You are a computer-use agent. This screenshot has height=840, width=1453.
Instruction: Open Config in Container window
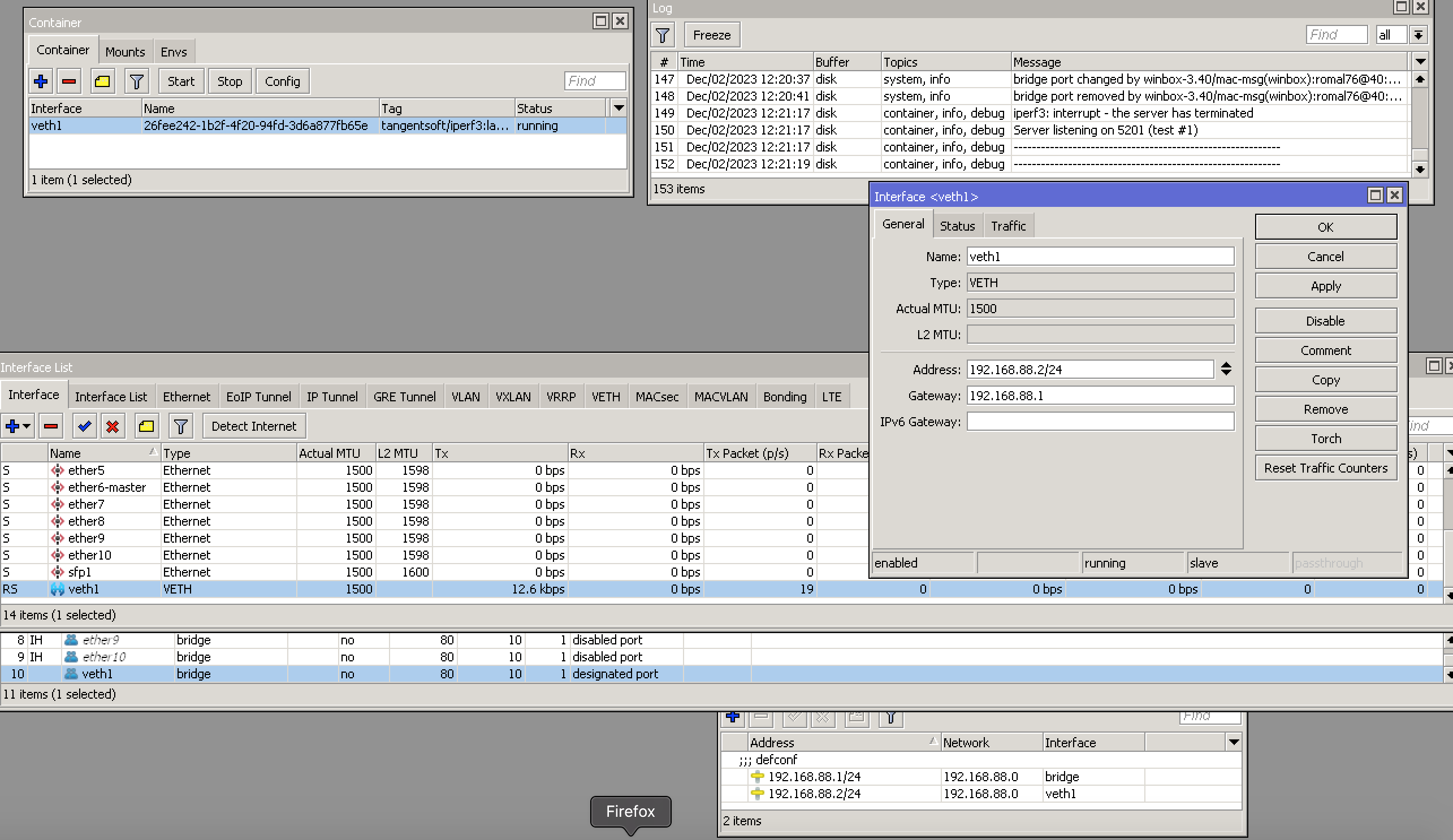(x=283, y=81)
